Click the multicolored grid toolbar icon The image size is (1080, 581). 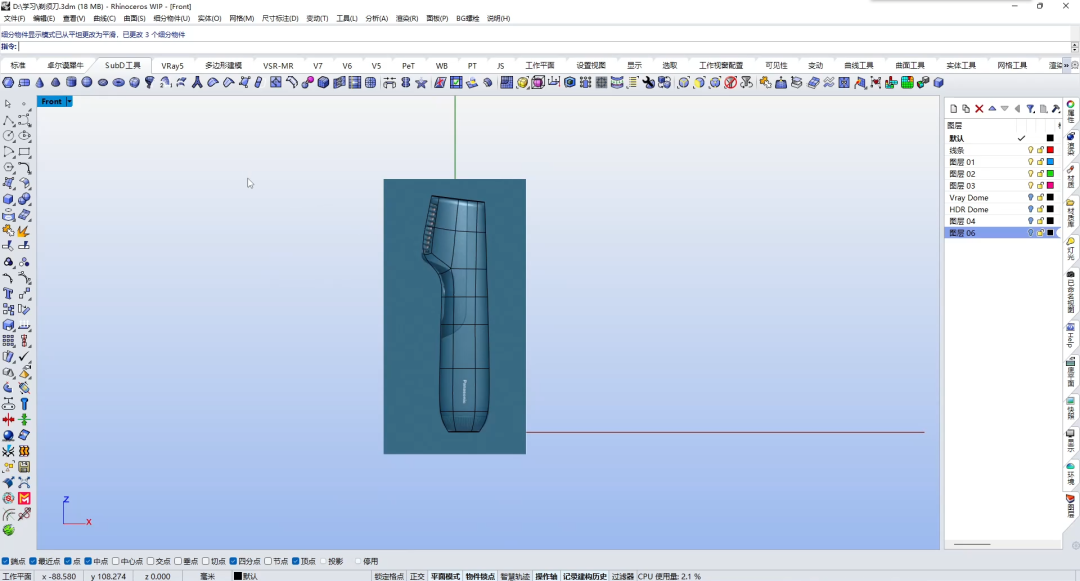point(907,83)
